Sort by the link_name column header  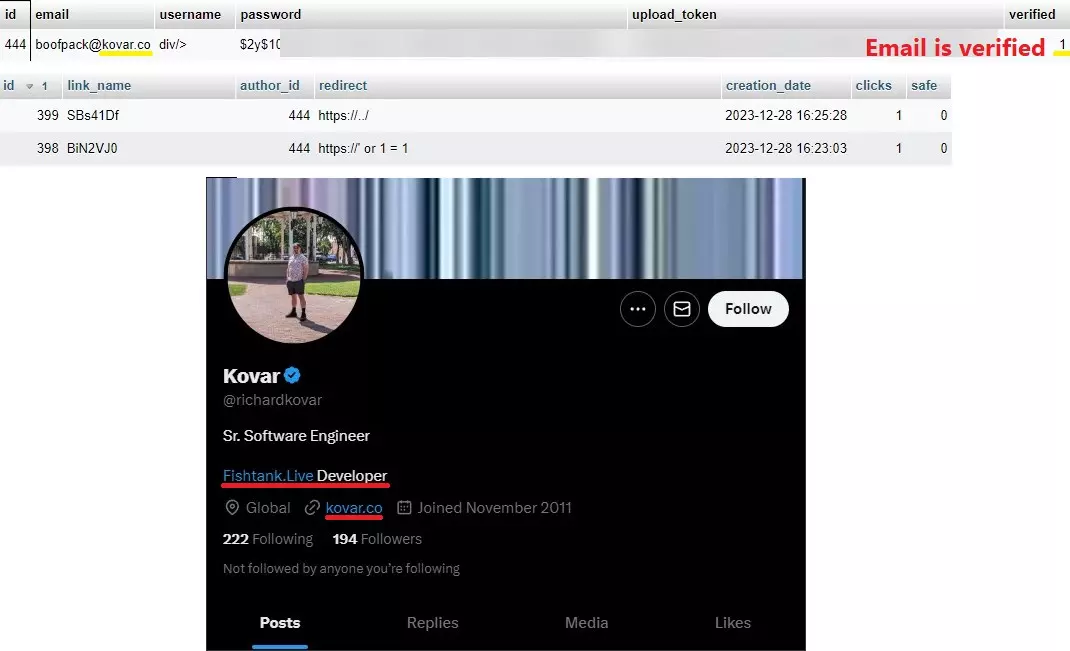point(99,85)
